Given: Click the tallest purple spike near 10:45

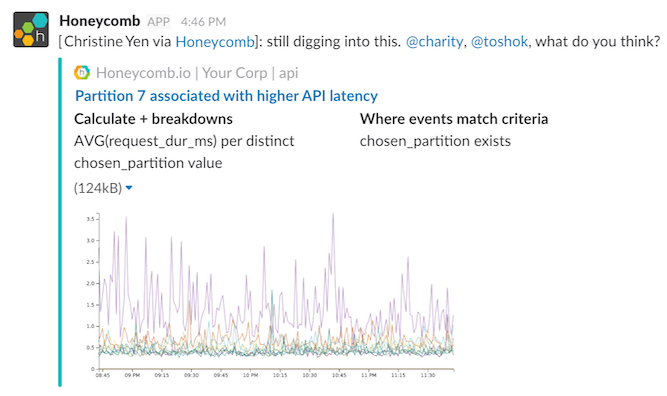Looking at the screenshot, I should pos(333,217).
